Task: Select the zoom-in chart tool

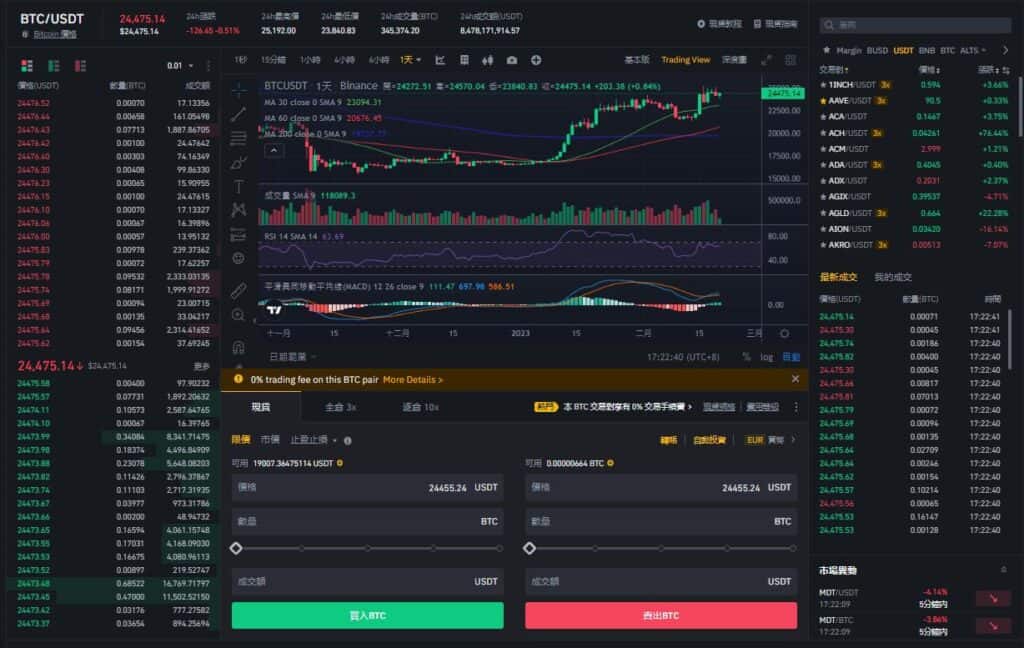Action: point(239,316)
